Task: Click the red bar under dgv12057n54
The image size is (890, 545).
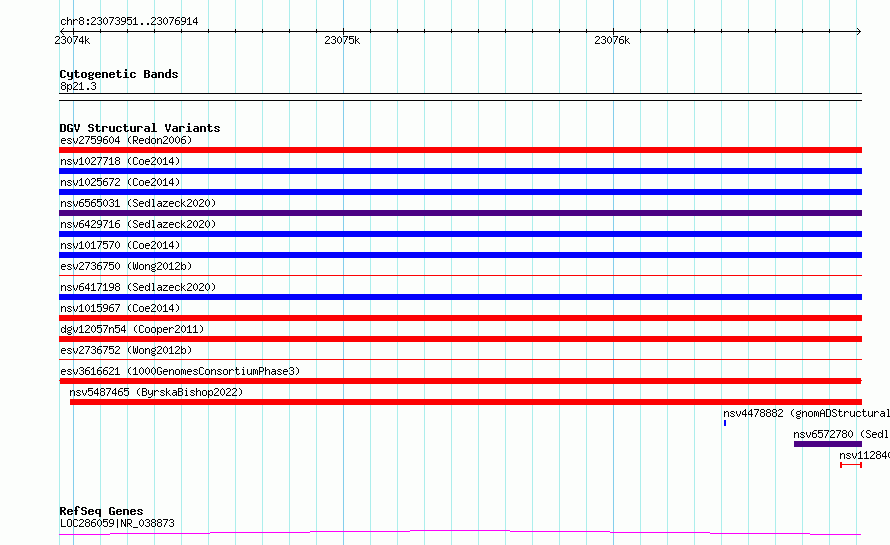Action: (x=460, y=339)
